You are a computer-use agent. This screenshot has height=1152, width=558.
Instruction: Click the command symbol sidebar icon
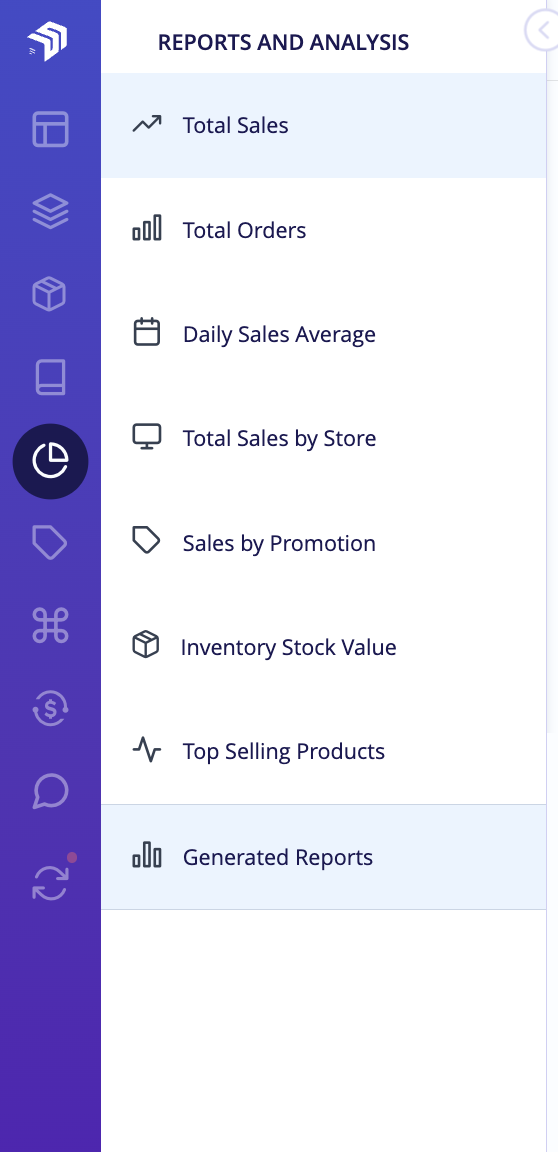click(51, 625)
